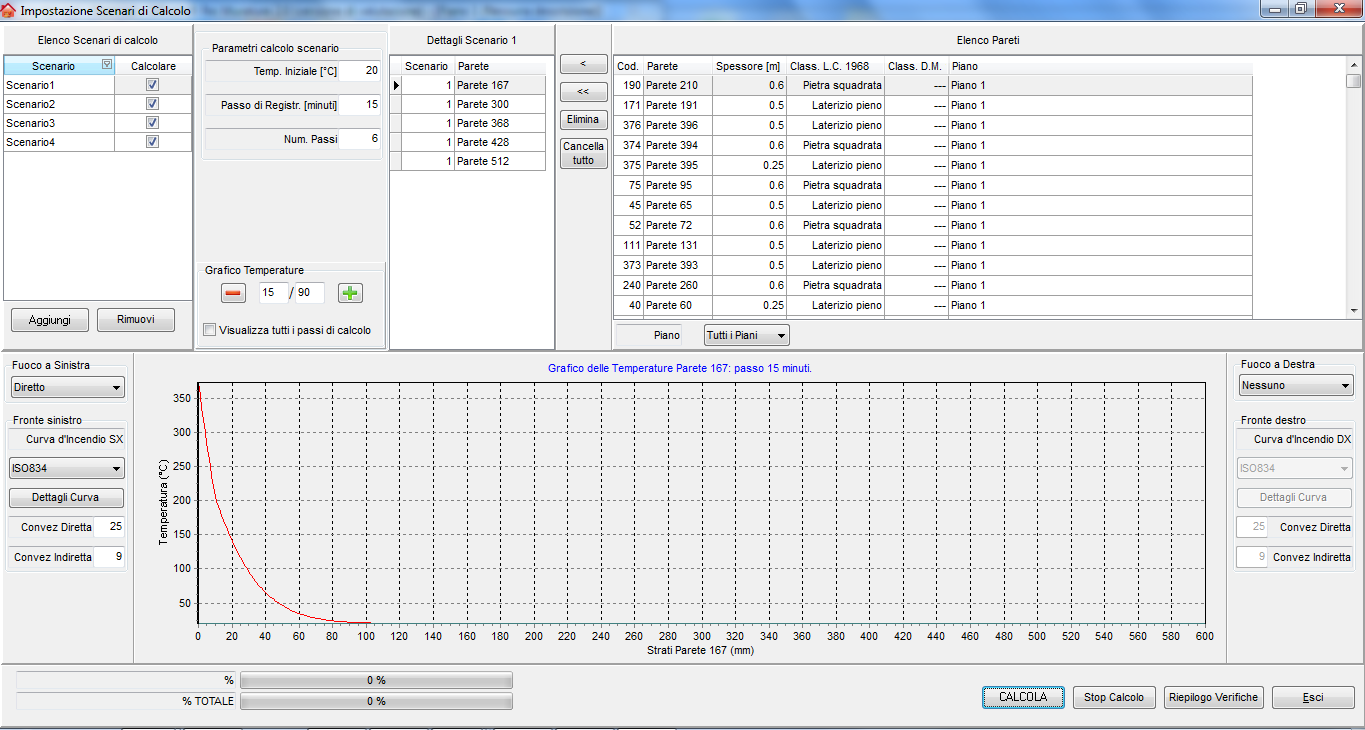Screen dimensions: 1365x730
Task: Enable Visualizza tutti i passi di calcolo
Action: pyautogui.click(x=209, y=330)
